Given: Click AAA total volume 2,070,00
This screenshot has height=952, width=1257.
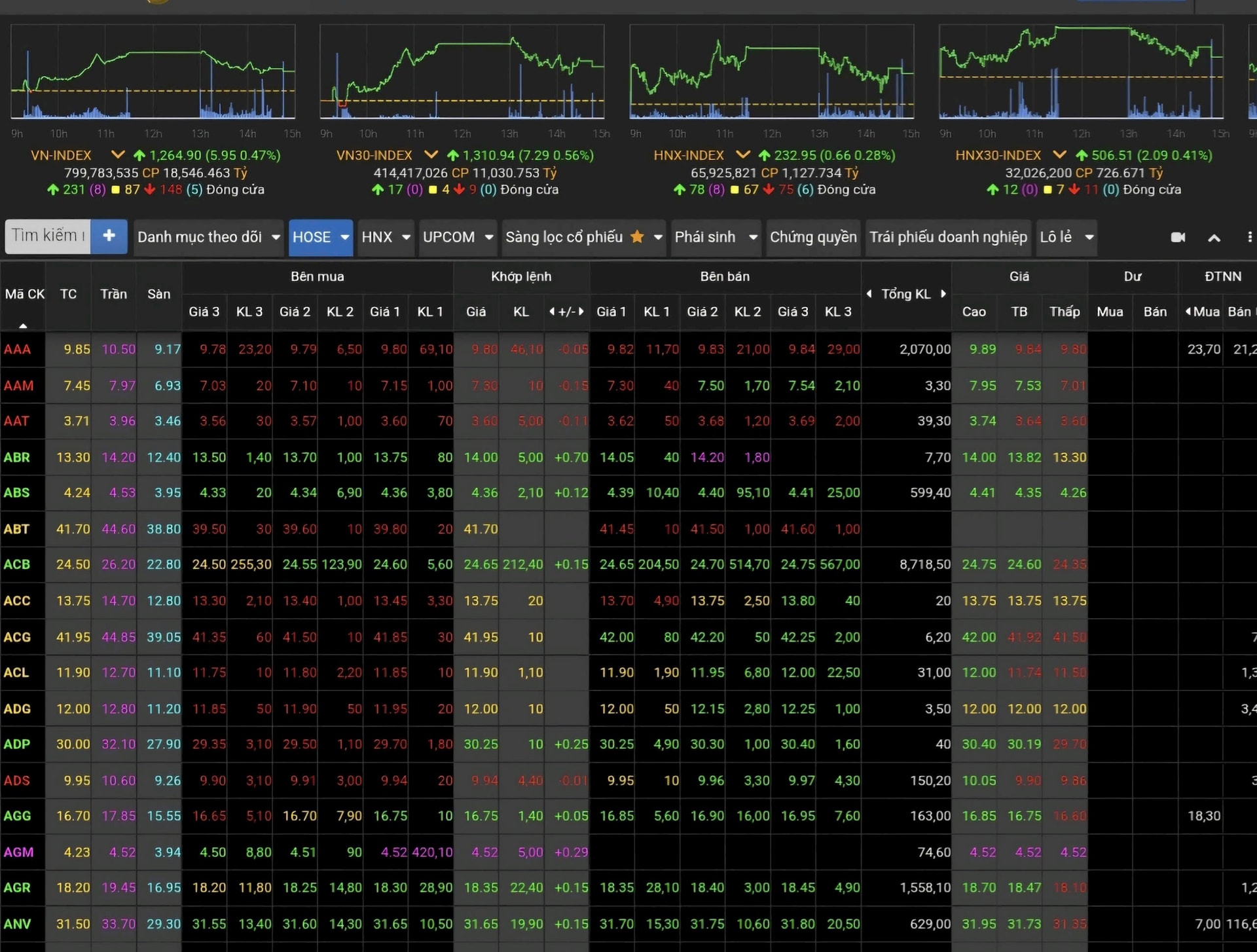Looking at the screenshot, I should click(924, 349).
